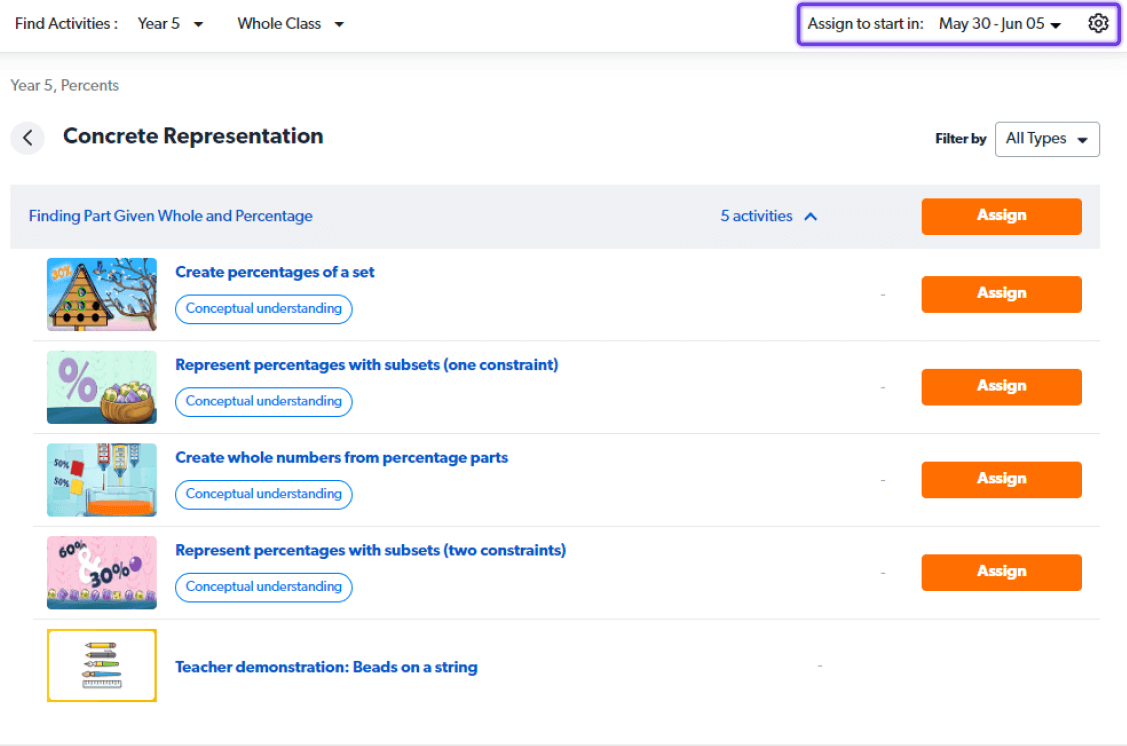Assign Create percentages of a set
Screen dimensions: 1127x746
(1001, 294)
